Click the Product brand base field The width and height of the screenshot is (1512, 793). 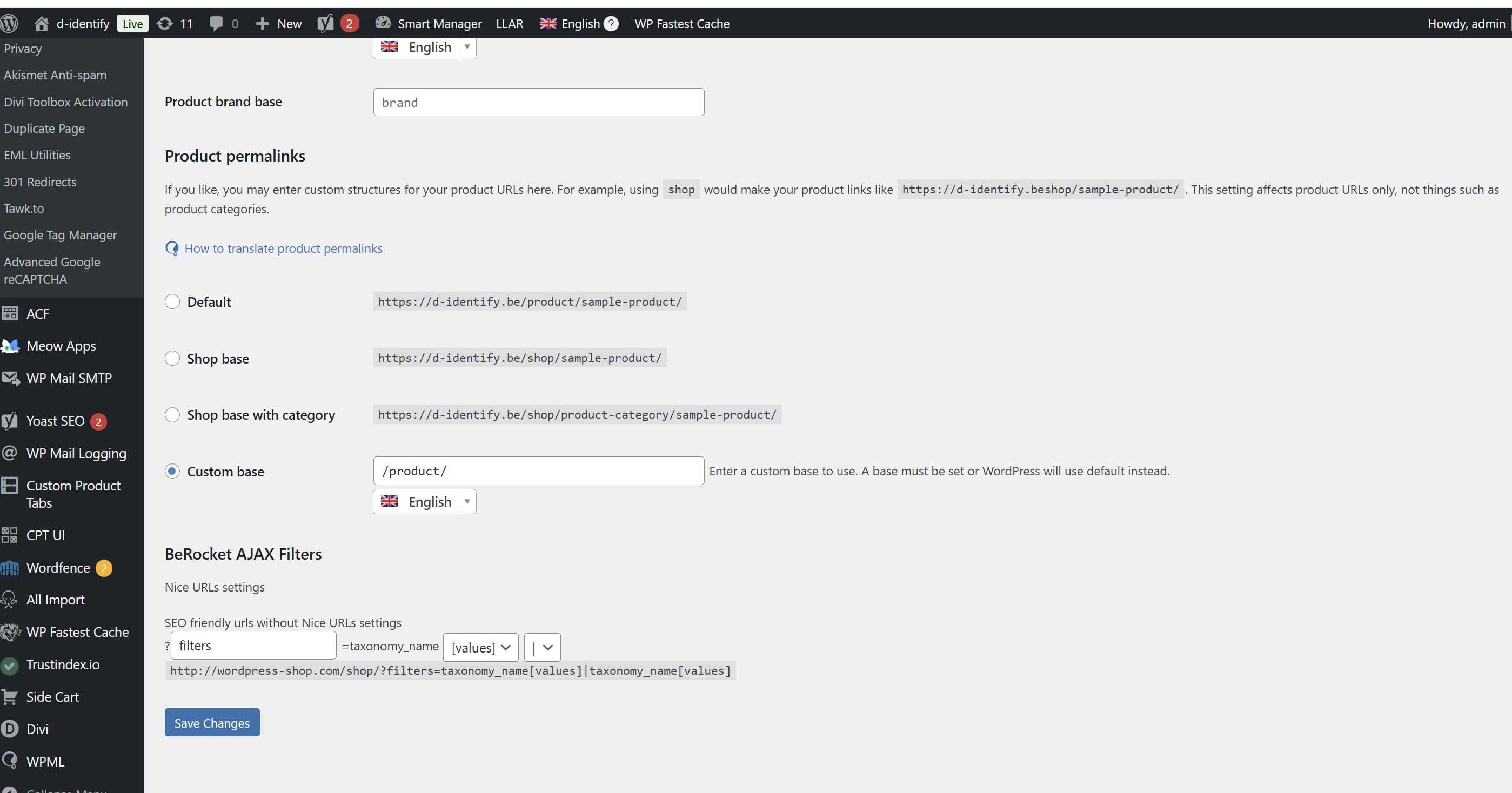pyautogui.click(x=538, y=102)
